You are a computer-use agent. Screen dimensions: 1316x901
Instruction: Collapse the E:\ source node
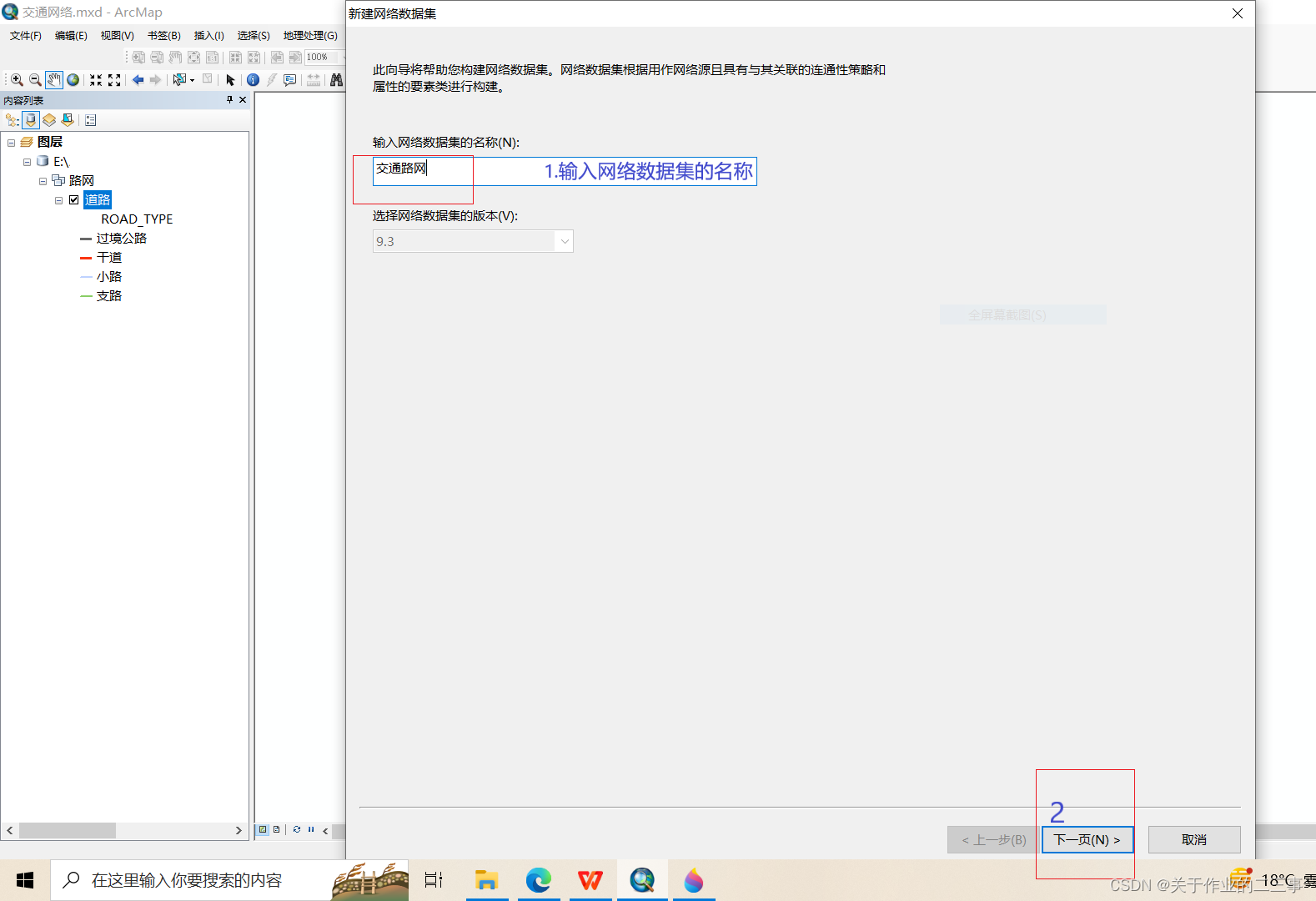tap(27, 162)
